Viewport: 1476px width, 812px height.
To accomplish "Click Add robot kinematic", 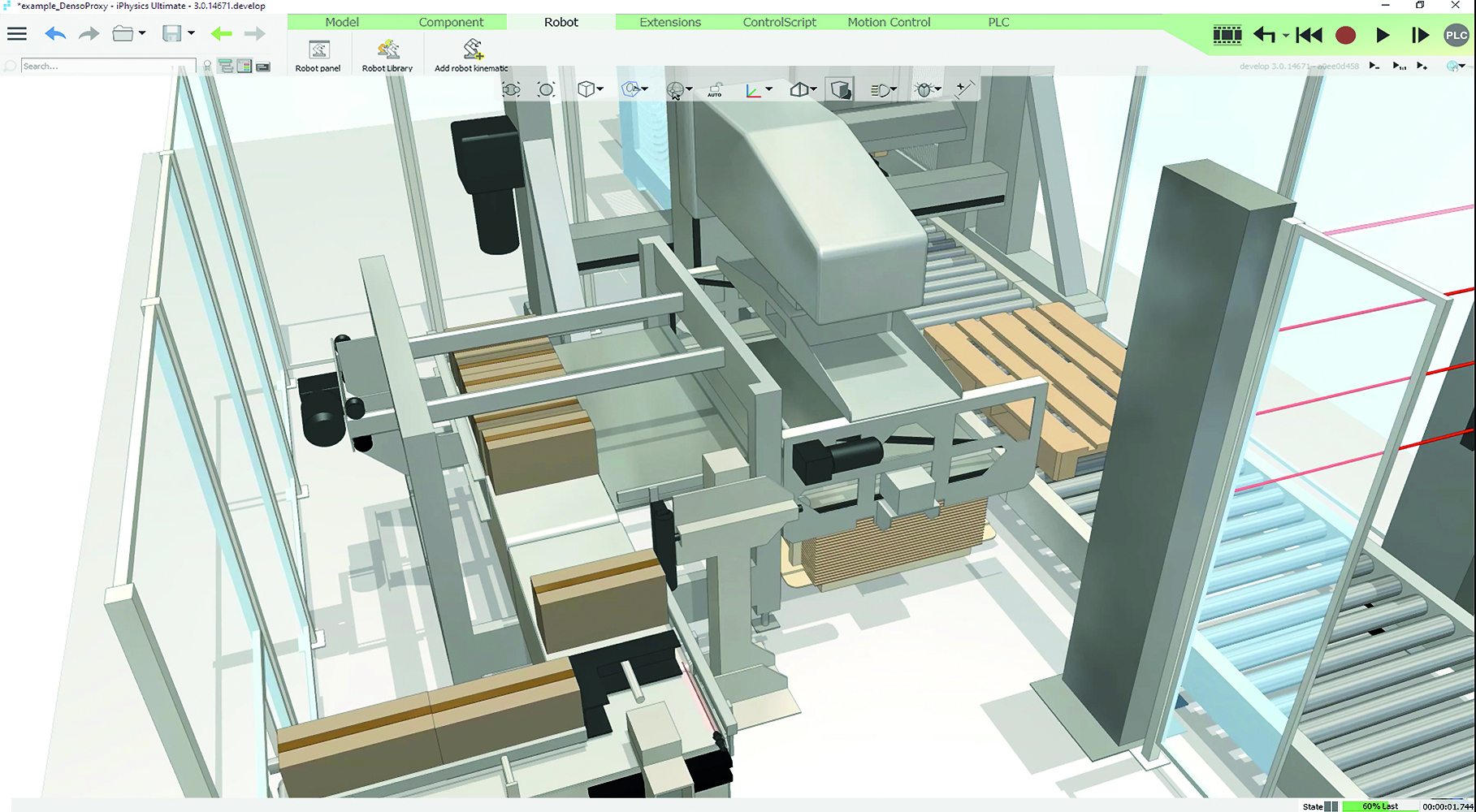I will click(471, 54).
